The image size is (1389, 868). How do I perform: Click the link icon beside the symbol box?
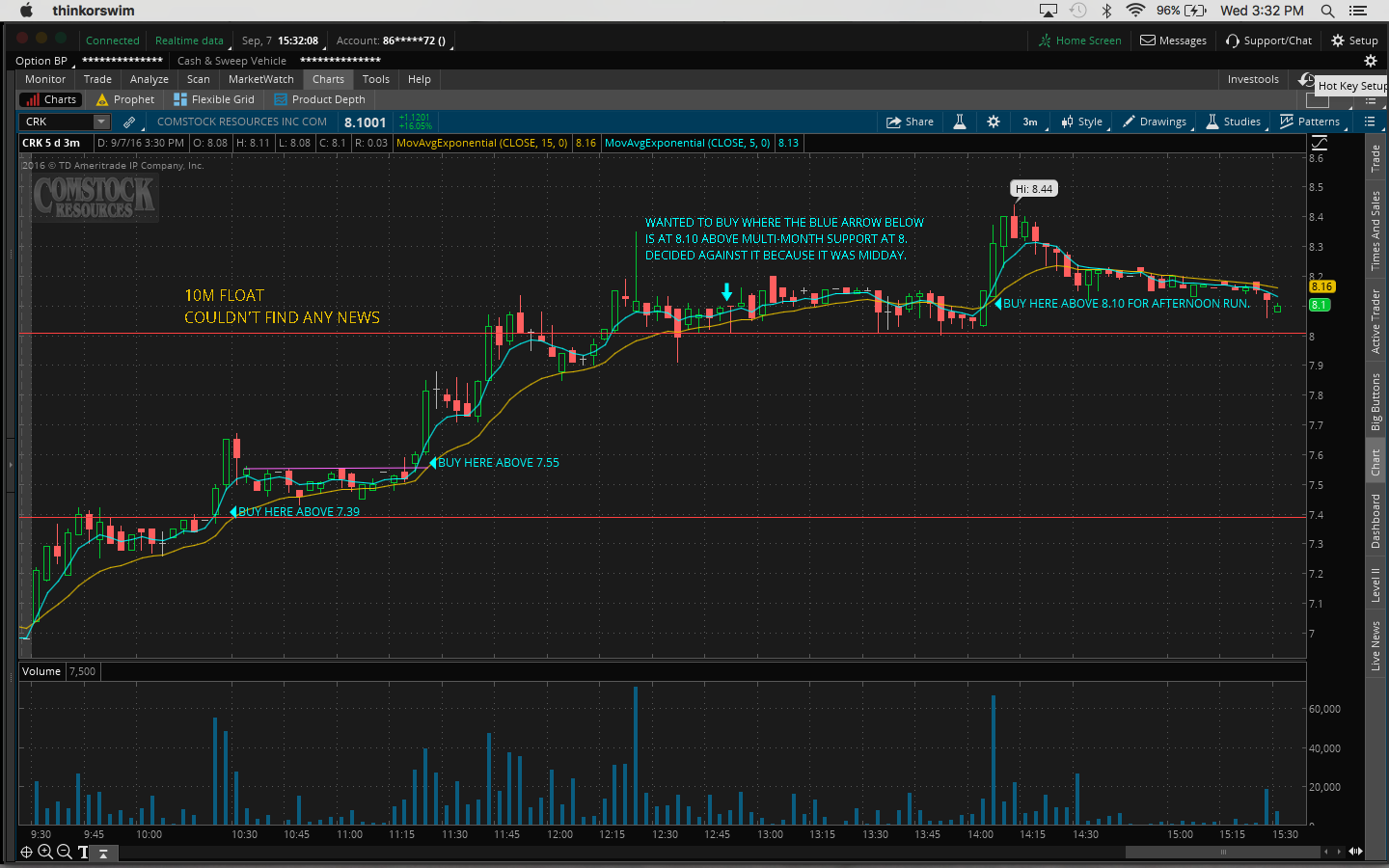[129, 122]
